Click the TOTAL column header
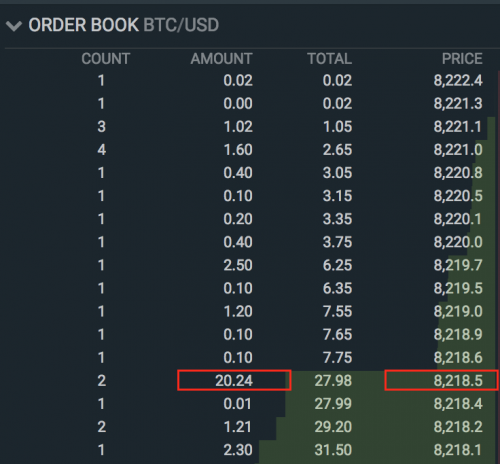 pos(330,59)
